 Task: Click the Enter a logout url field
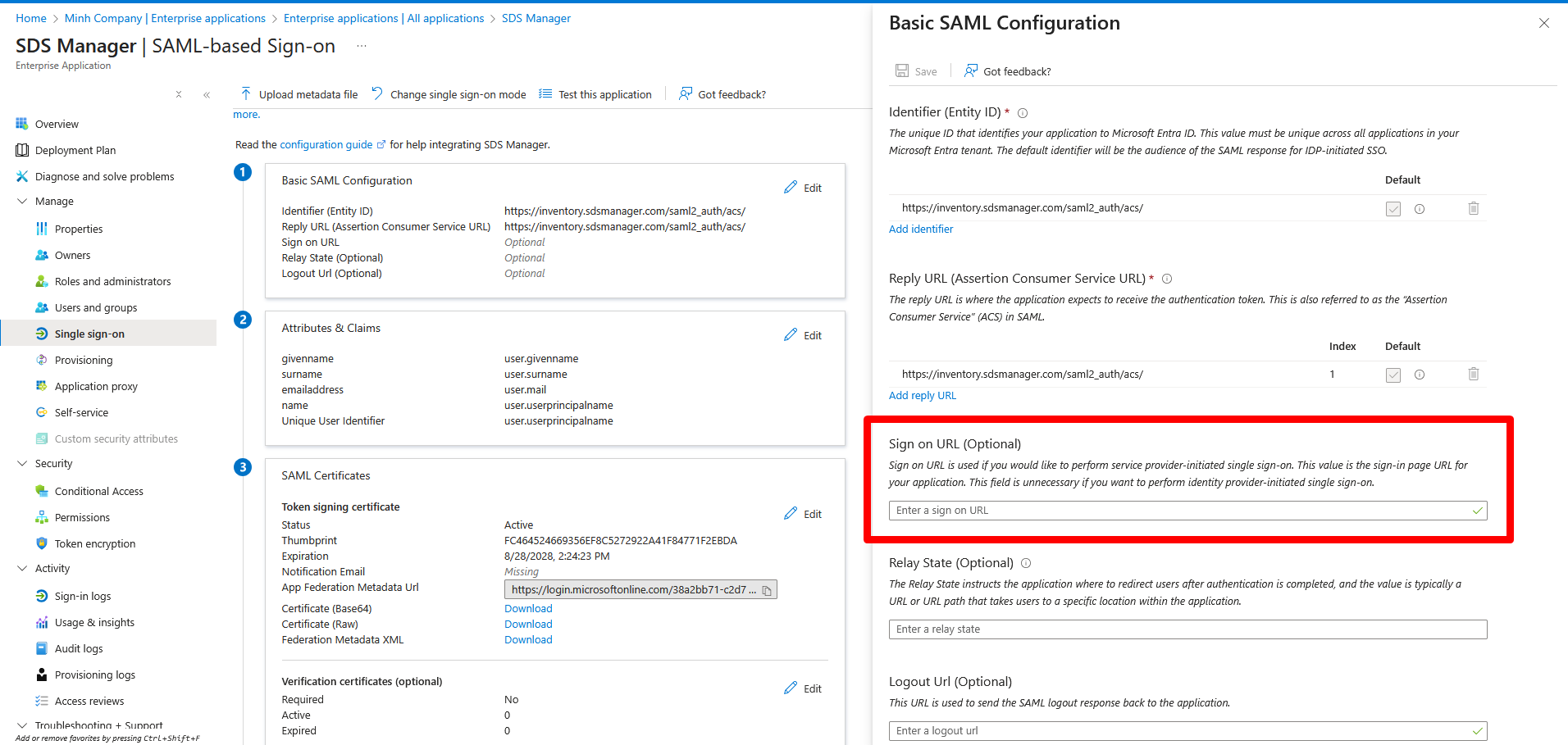(x=1187, y=731)
